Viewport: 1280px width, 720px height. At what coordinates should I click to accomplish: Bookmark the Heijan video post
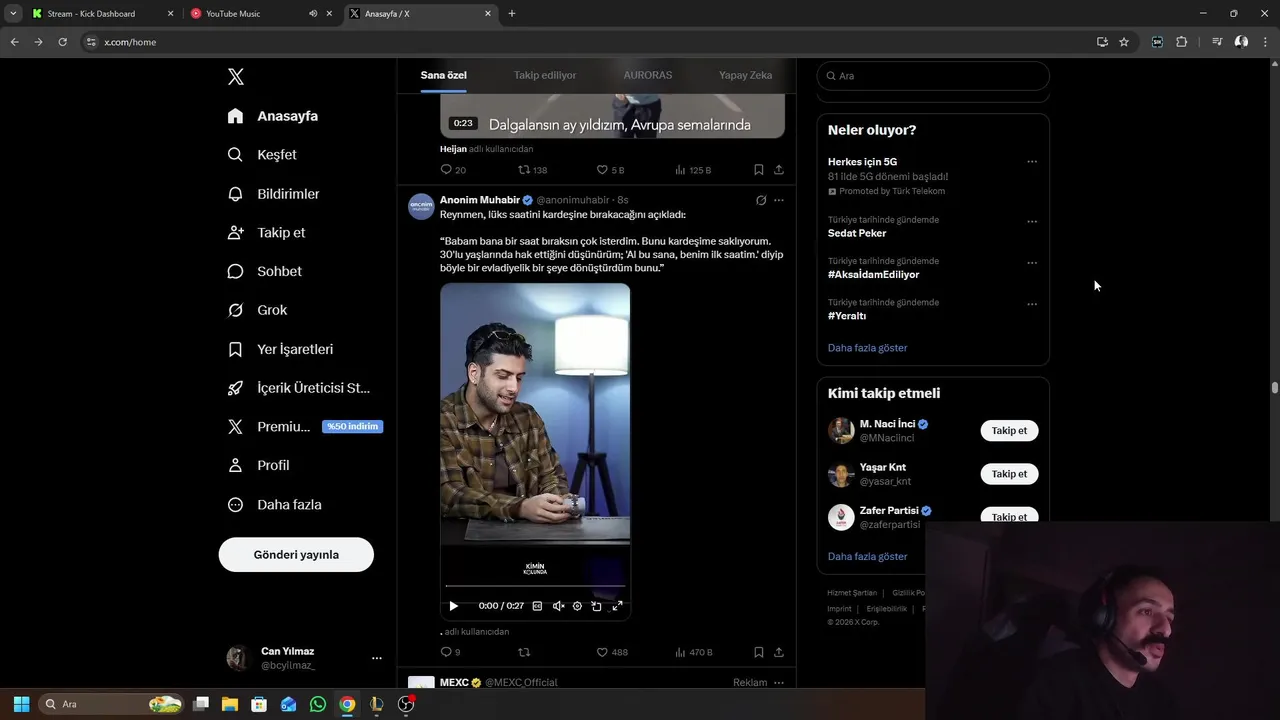click(758, 170)
